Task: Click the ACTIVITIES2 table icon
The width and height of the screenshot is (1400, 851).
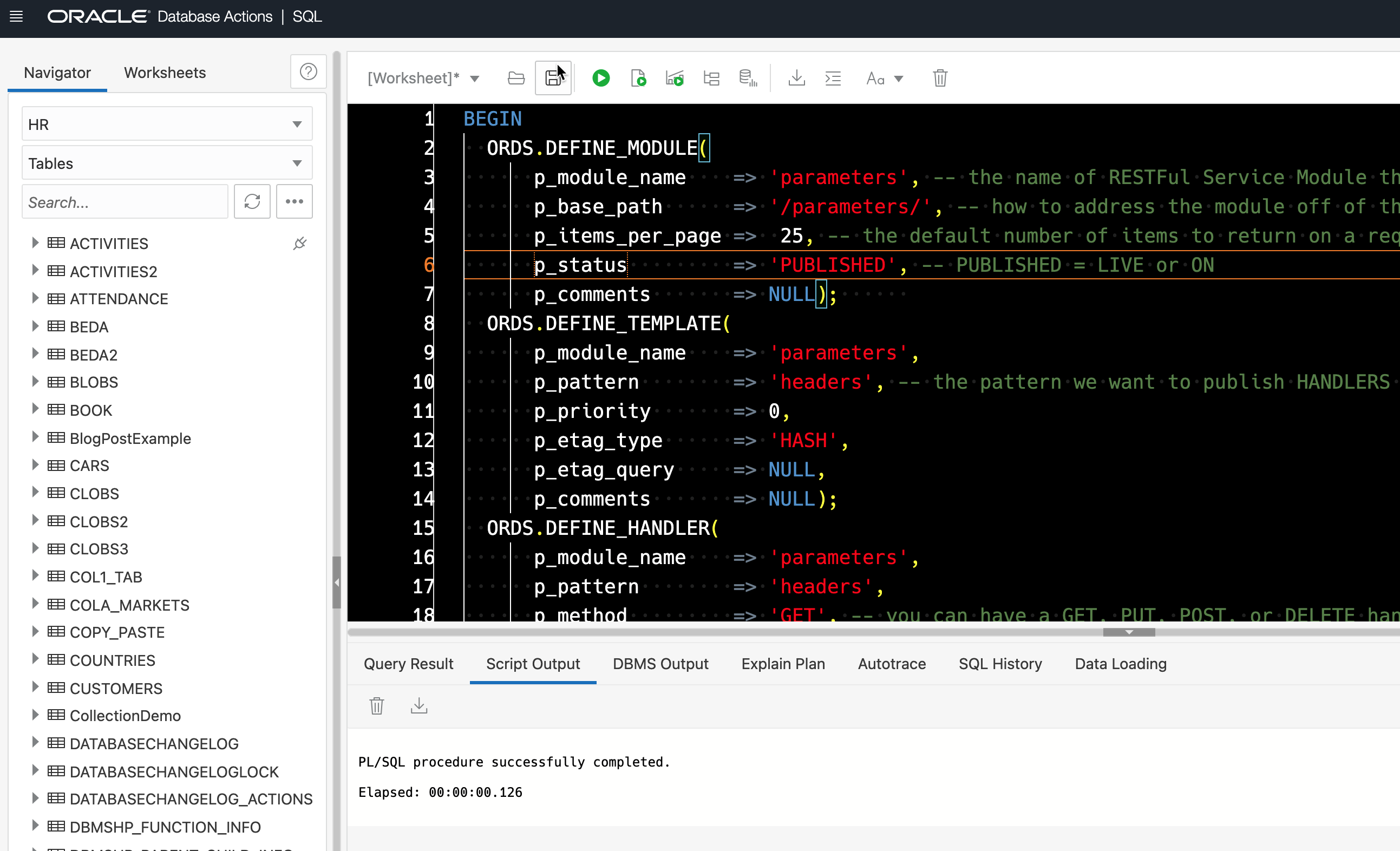Action: [56, 271]
